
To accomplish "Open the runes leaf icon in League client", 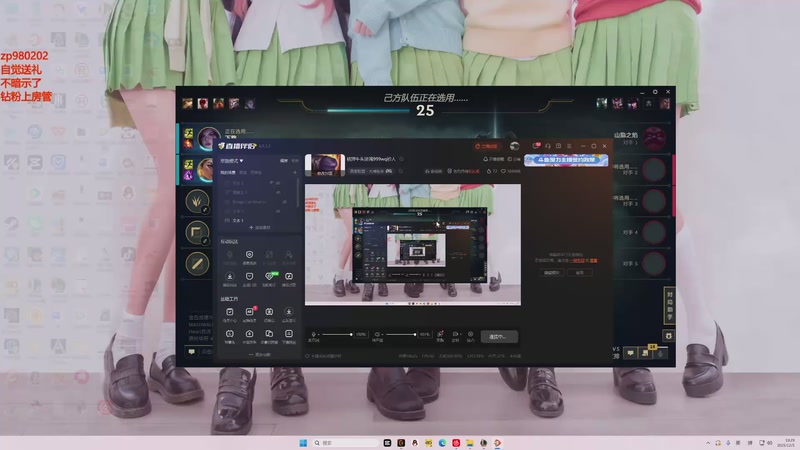I will pos(197,201).
